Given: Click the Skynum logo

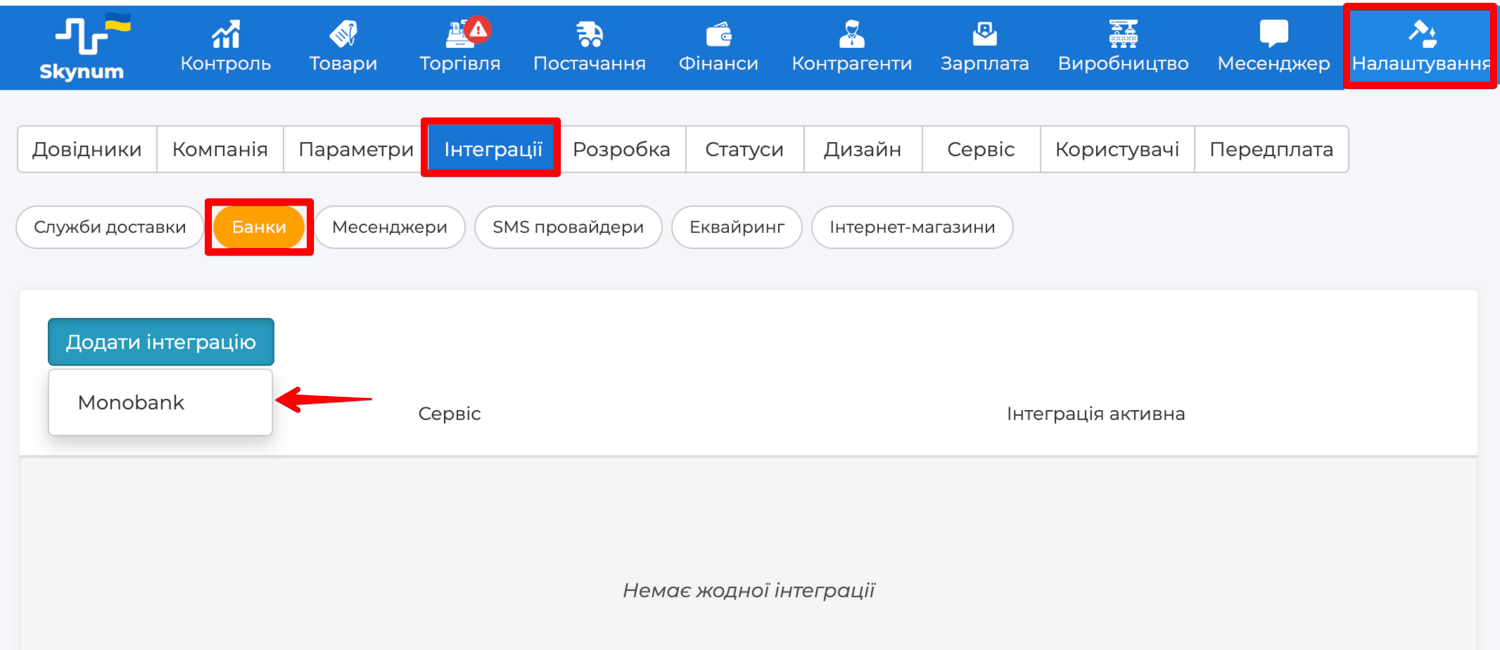Looking at the screenshot, I should coord(81,47).
